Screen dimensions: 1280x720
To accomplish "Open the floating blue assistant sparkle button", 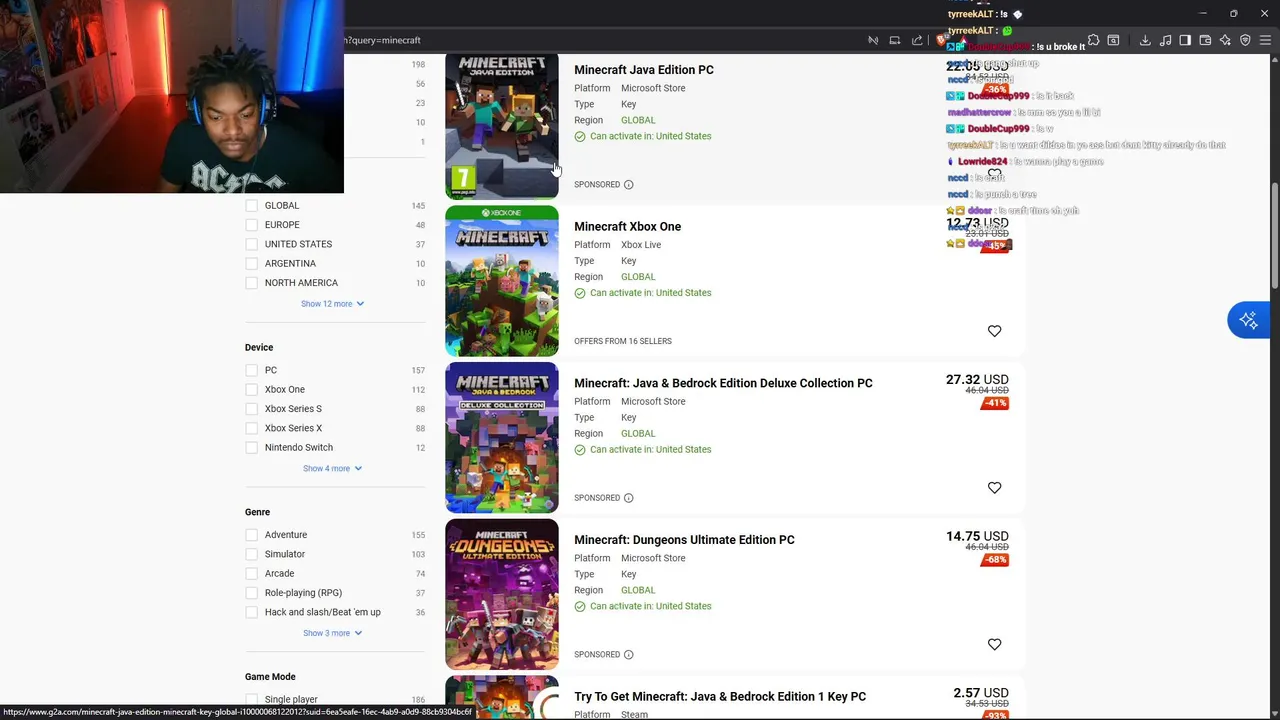I will pos(1248,320).
